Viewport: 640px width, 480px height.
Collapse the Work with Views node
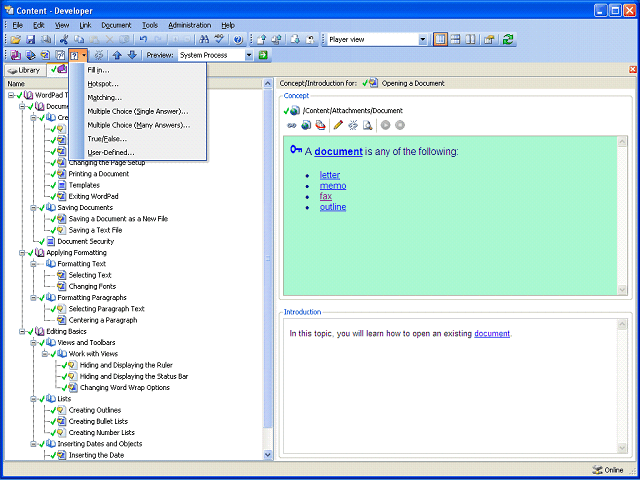coord(45,354)
